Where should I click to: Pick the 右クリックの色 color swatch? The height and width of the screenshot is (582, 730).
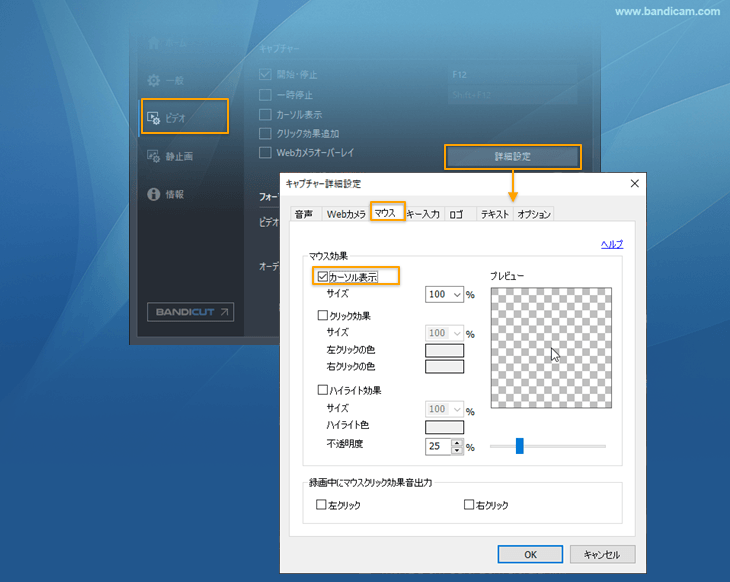pyautogui.click(x=444, y=366)
